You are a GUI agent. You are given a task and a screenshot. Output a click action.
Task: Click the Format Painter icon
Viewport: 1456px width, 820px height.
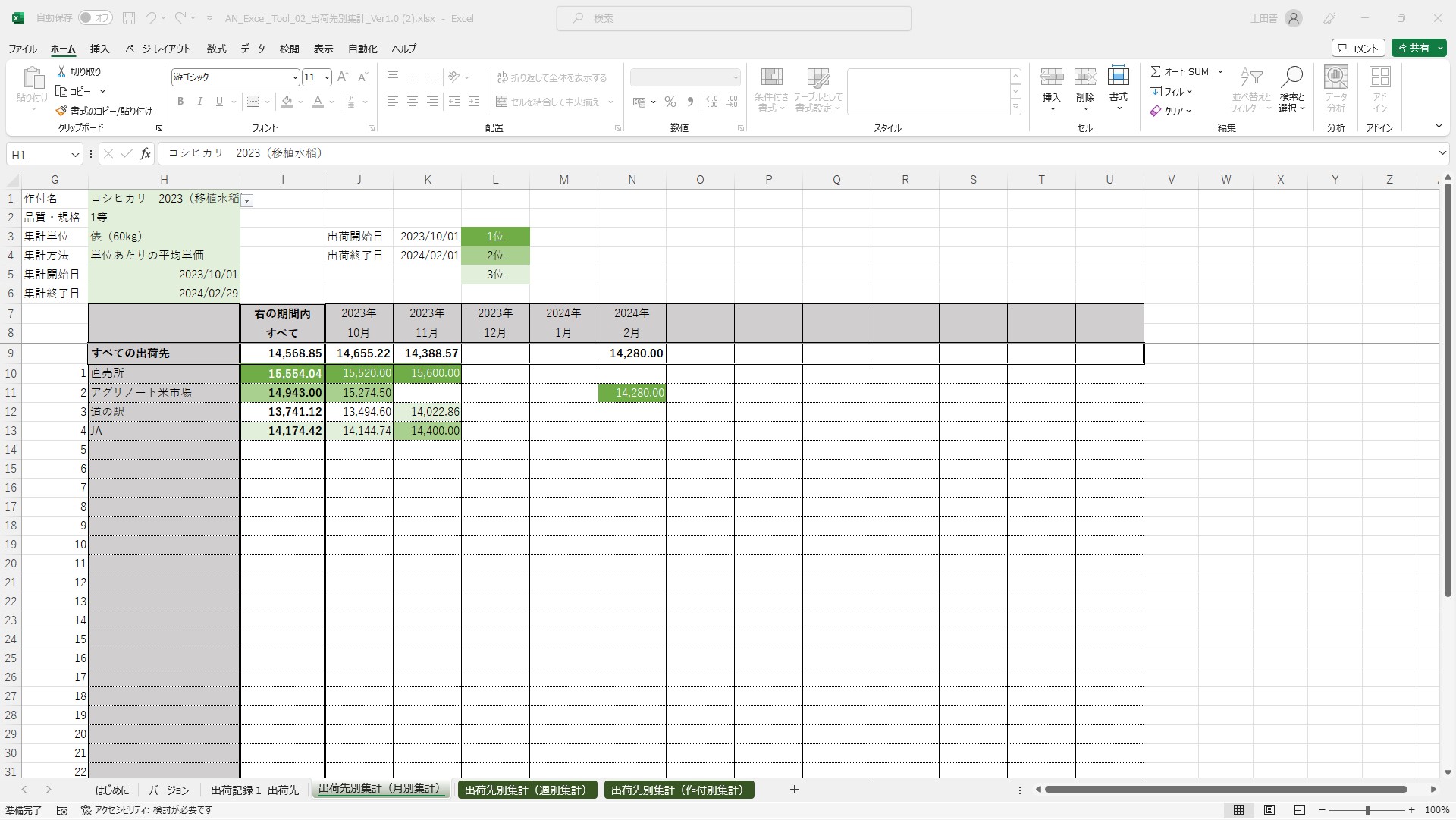click(61, 111)
